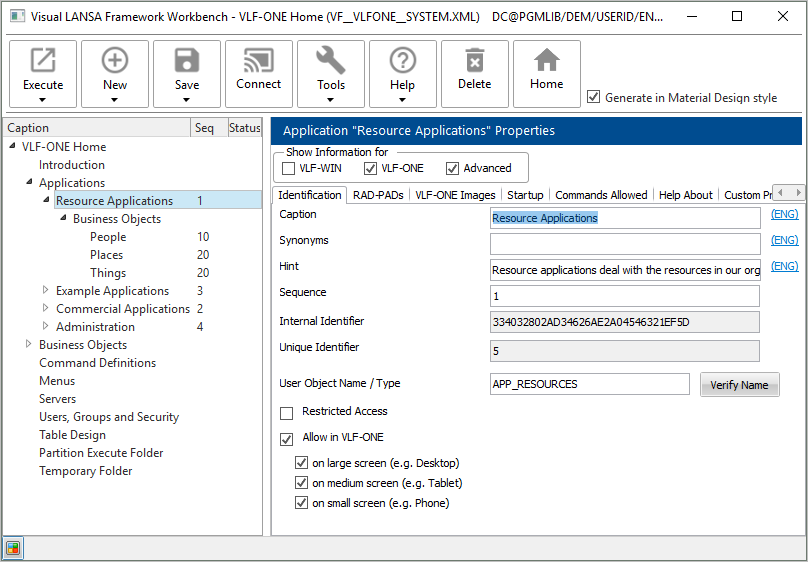Click the Connect cast icon
The height and width of the screenshot is (562, 808).
[259, 62]
